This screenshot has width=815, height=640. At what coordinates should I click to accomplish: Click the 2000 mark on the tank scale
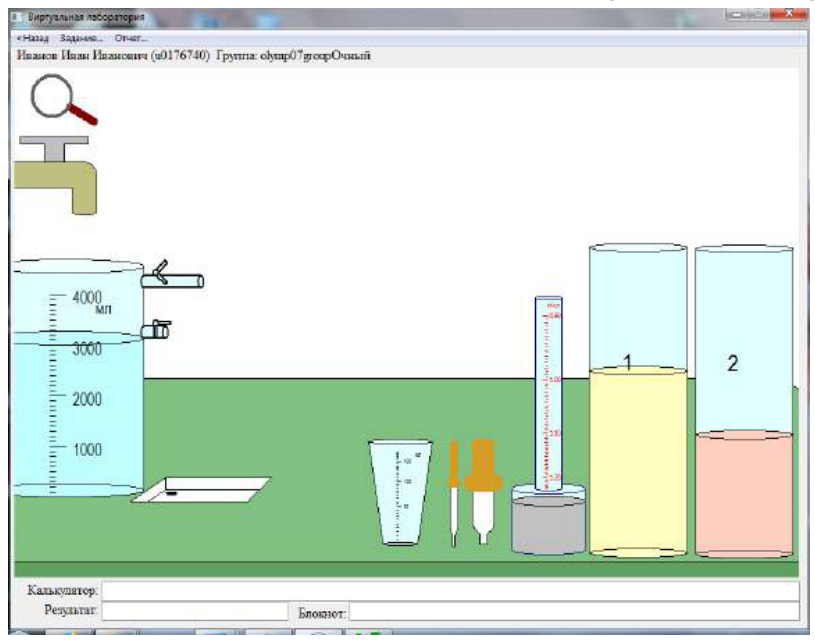tap(87, 399)
